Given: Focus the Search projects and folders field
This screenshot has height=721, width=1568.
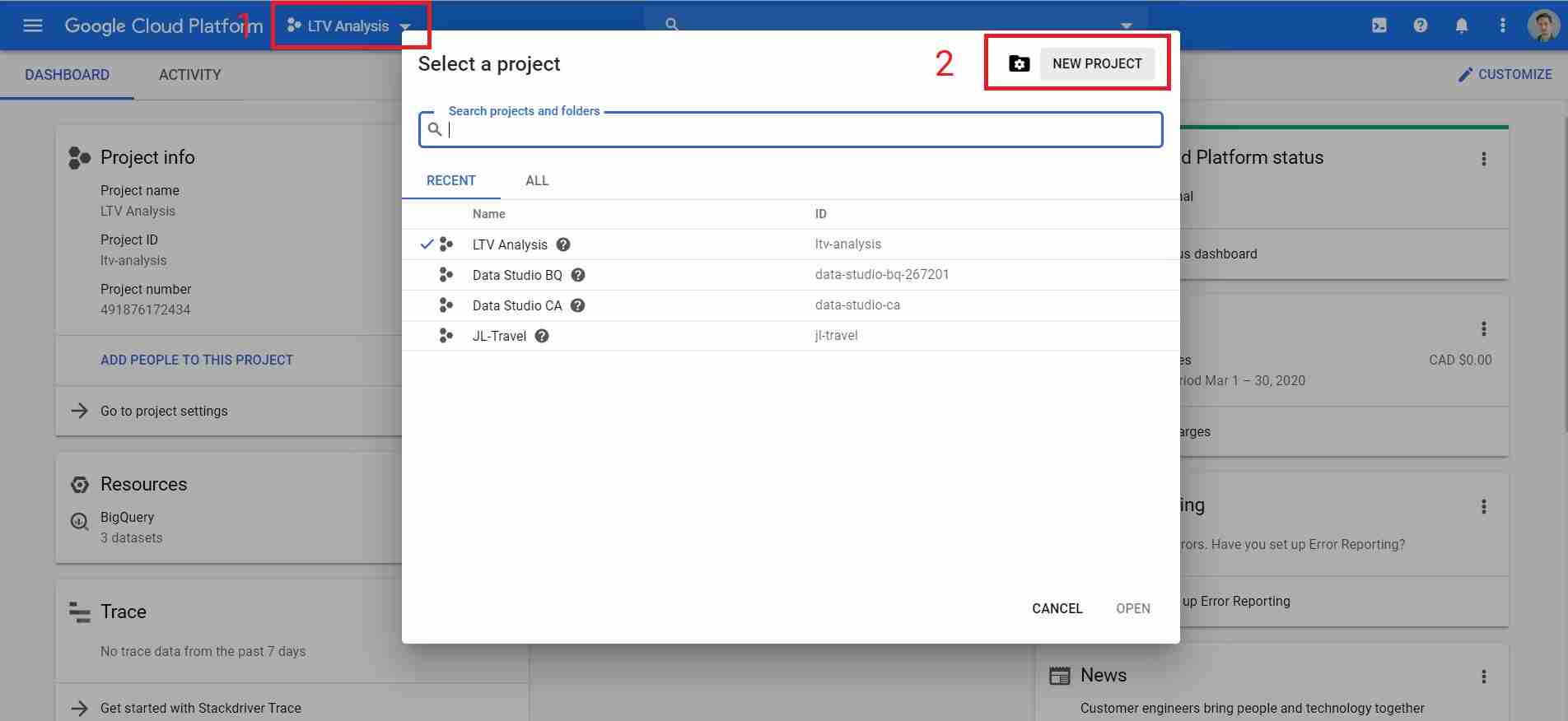Looking at the screenshot, I should 791,130.
